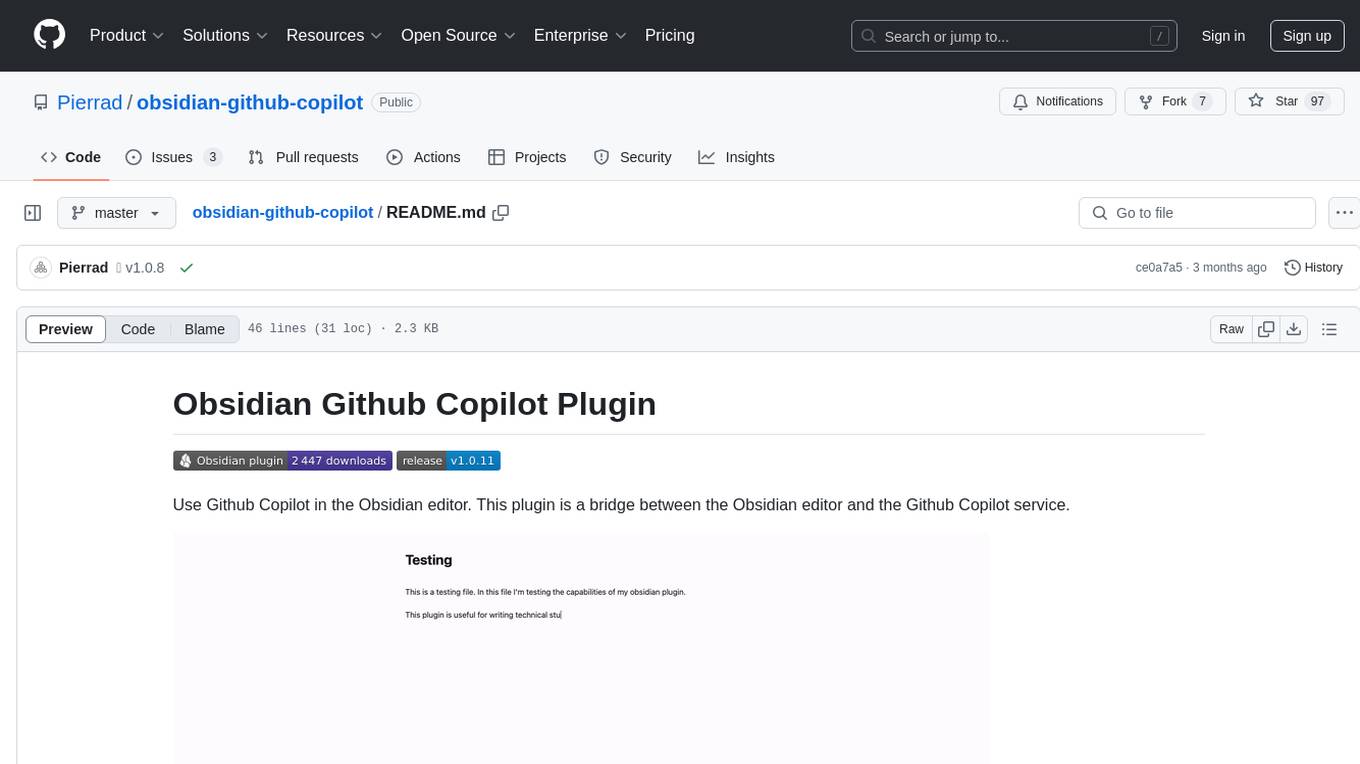Click the Star count 97
Image resolution: width=1360 pixels, height=764 pixels.
[1318, 102]
